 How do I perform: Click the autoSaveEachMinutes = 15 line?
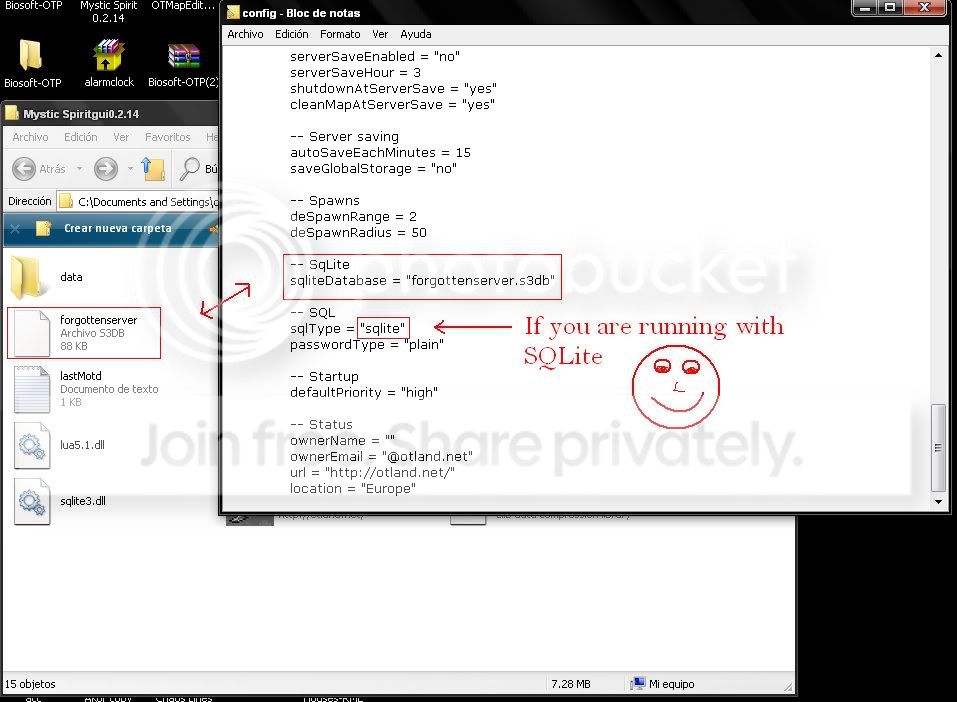click(380, 153)
